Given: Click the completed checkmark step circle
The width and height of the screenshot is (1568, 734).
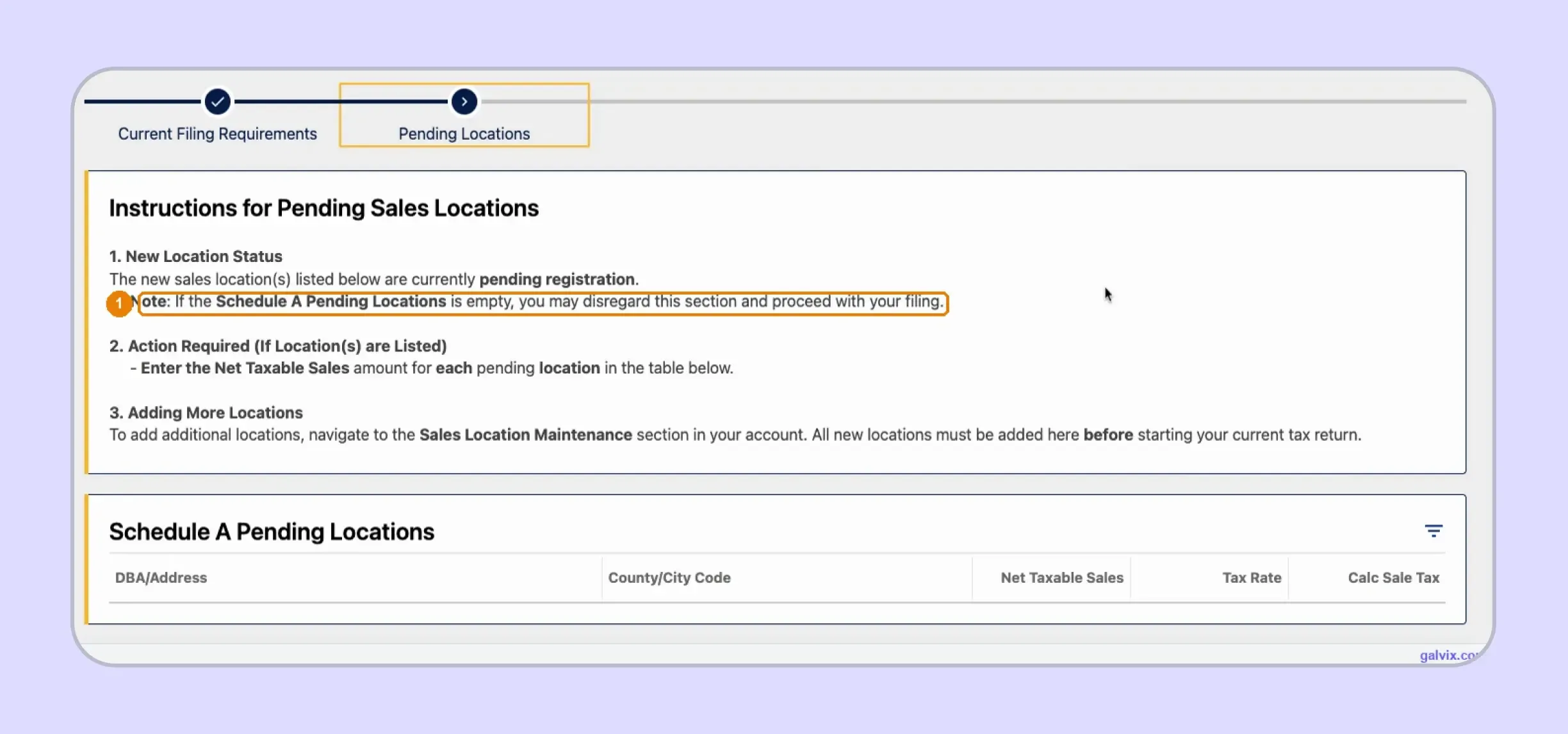Looking at the screenshot, I should pos(217,101).
